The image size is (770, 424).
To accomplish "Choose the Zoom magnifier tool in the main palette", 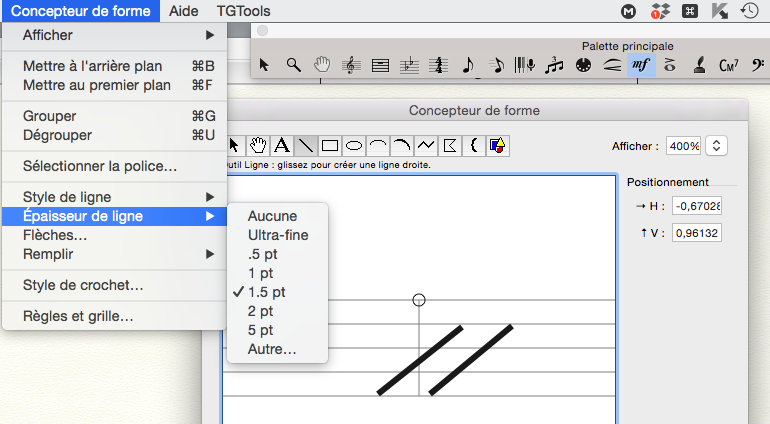I will [x=294, y=65].
